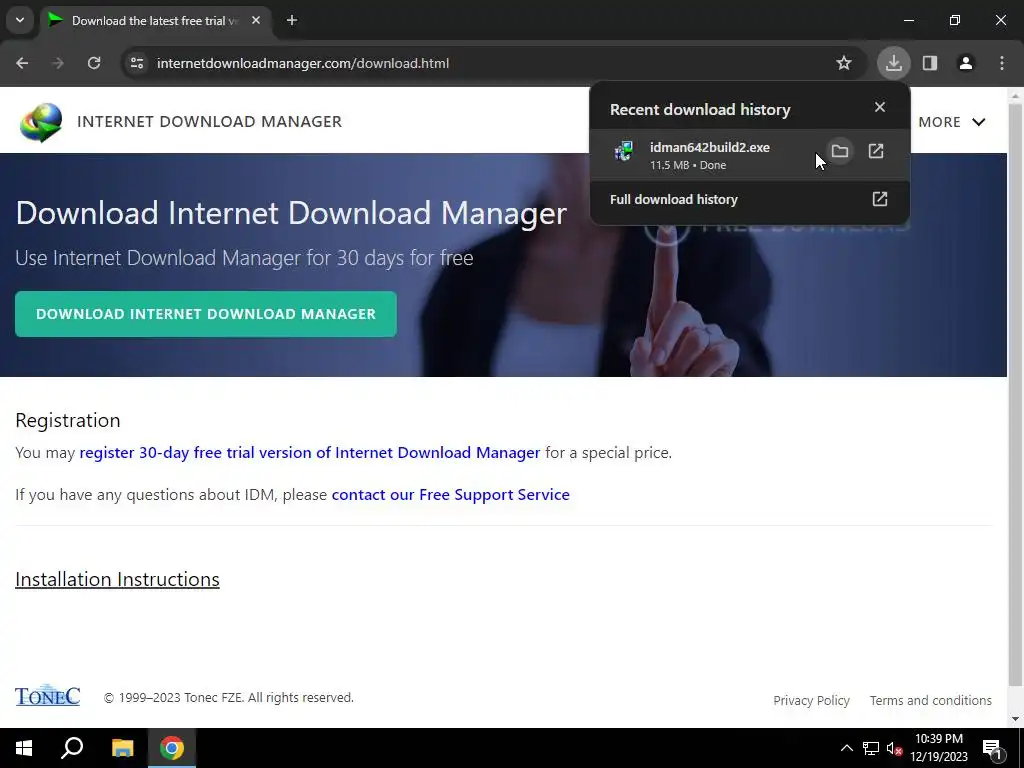The width and height of the screenshot is (1024, 768).
Task: Click the Full download history external icon
Action: click(880, 199)
